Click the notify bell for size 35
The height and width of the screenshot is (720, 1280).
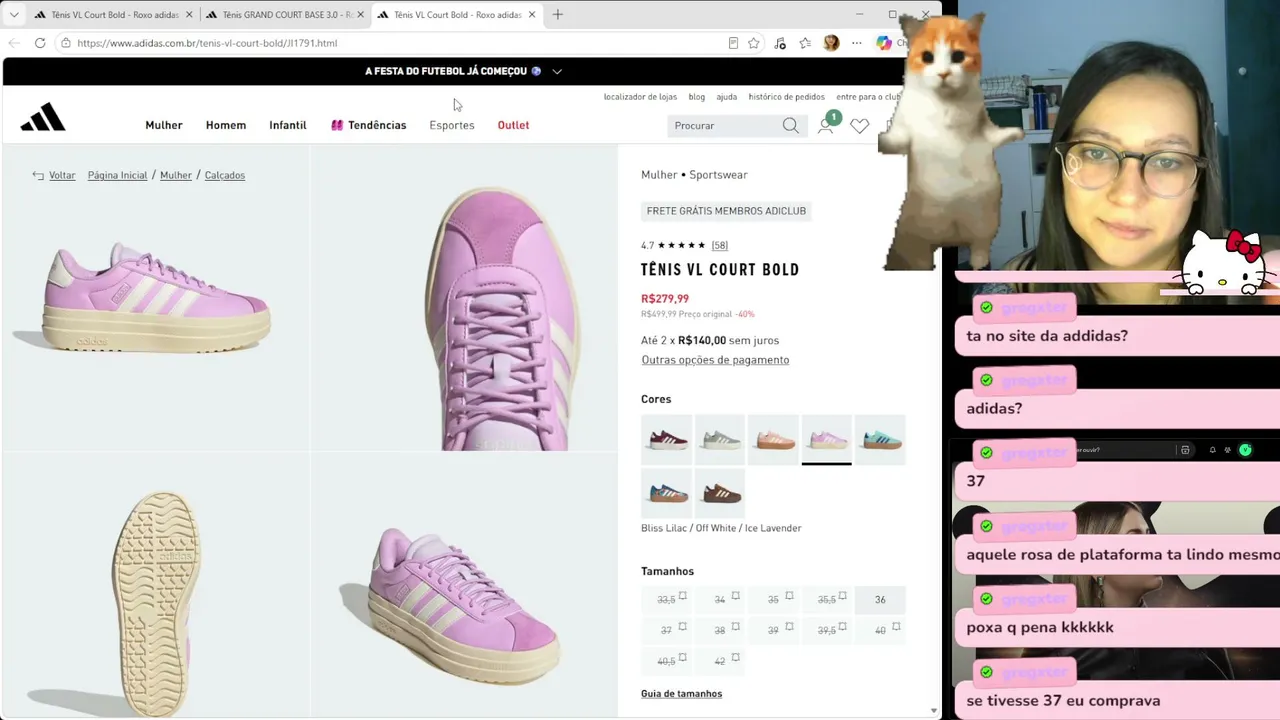point(789,596)
